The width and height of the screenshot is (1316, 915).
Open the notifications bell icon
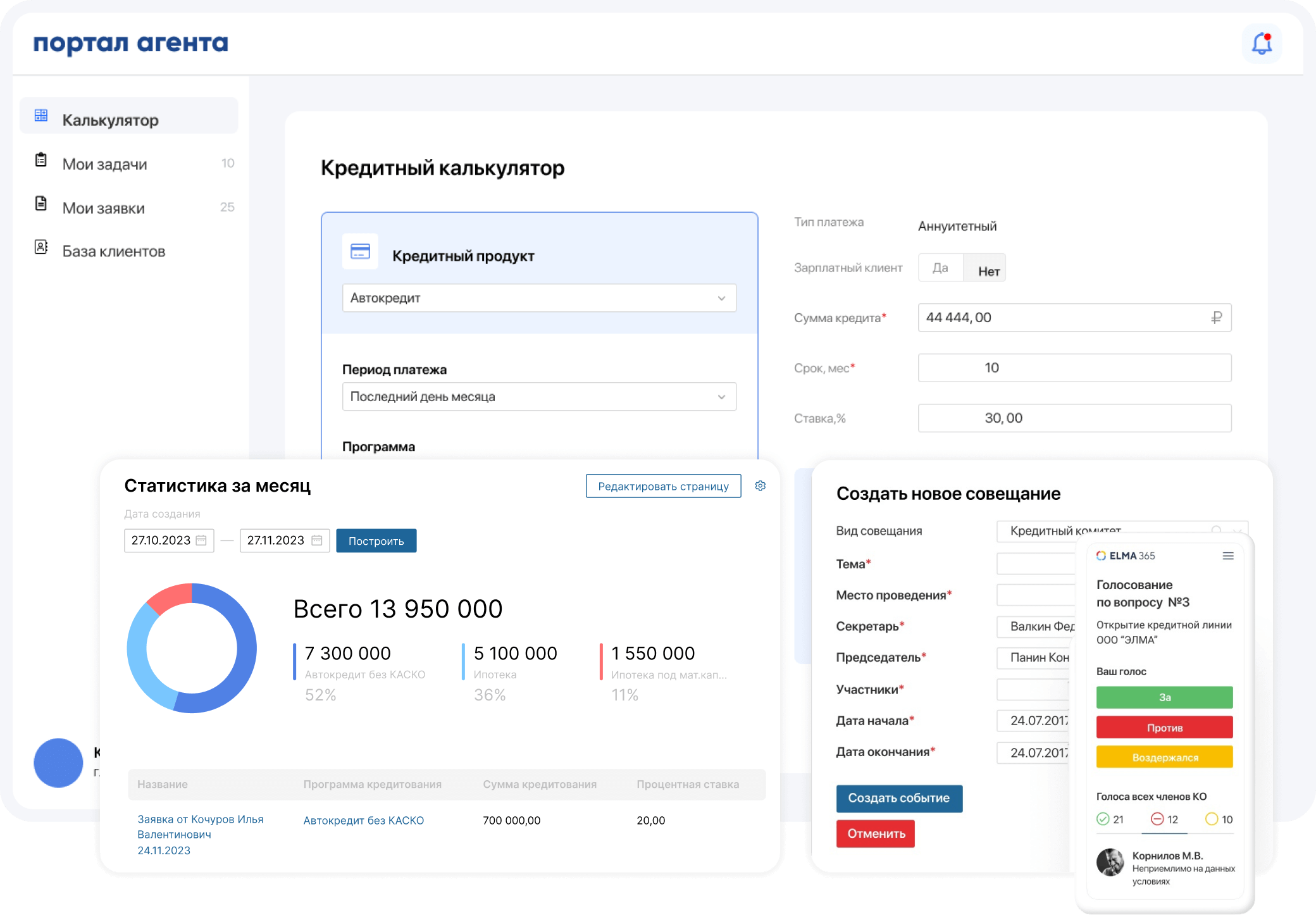tap(1262, 44)
